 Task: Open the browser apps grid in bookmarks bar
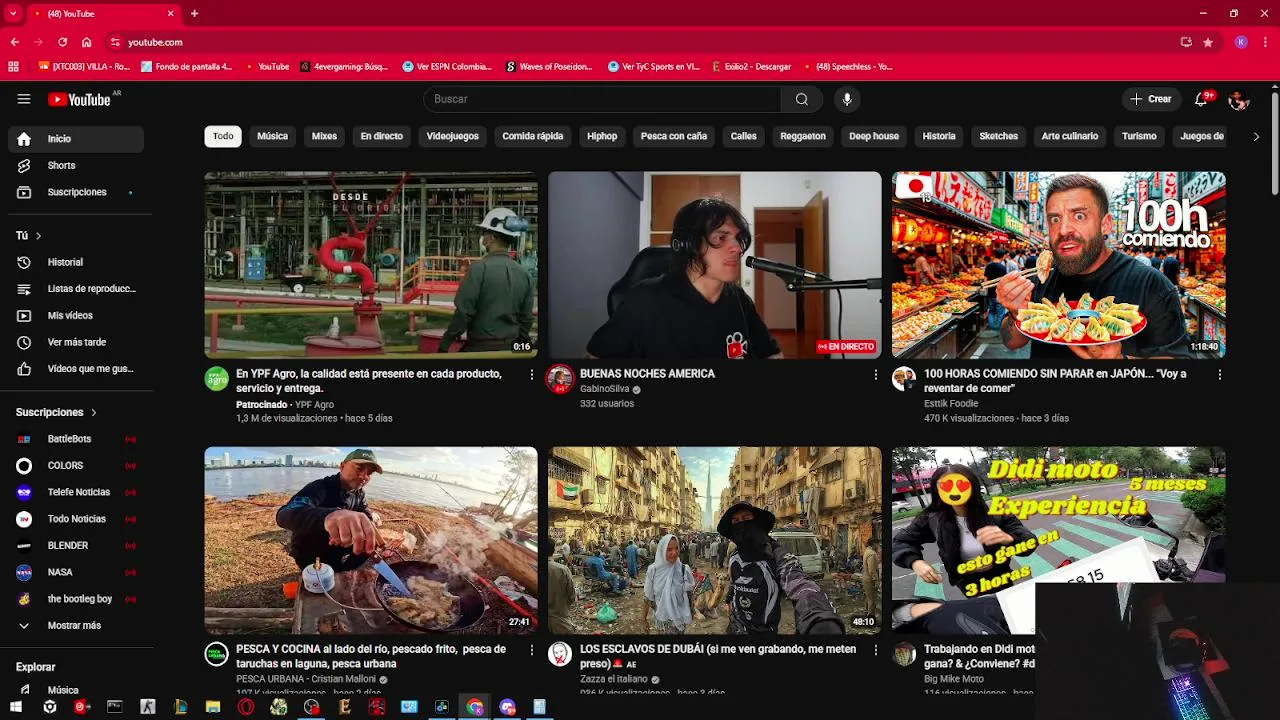pyautogui.click(x=13, y=67)
